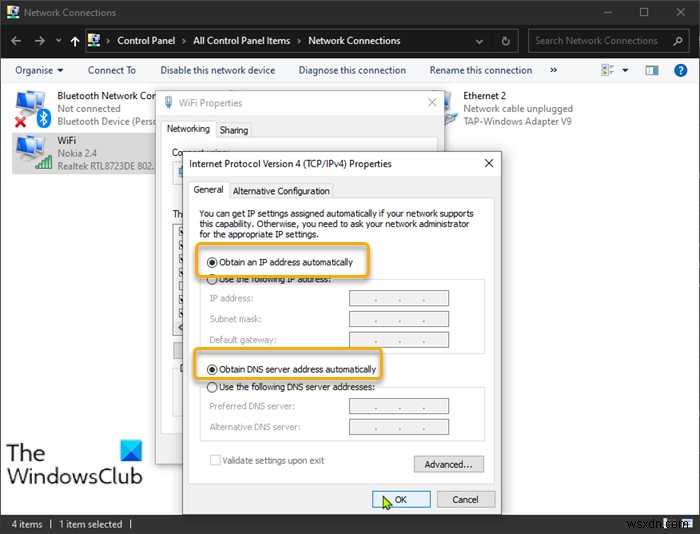Open All Control Panel Items breadcrumb
700x534 pixels.
pyautogui.click(x=242, y=41)
